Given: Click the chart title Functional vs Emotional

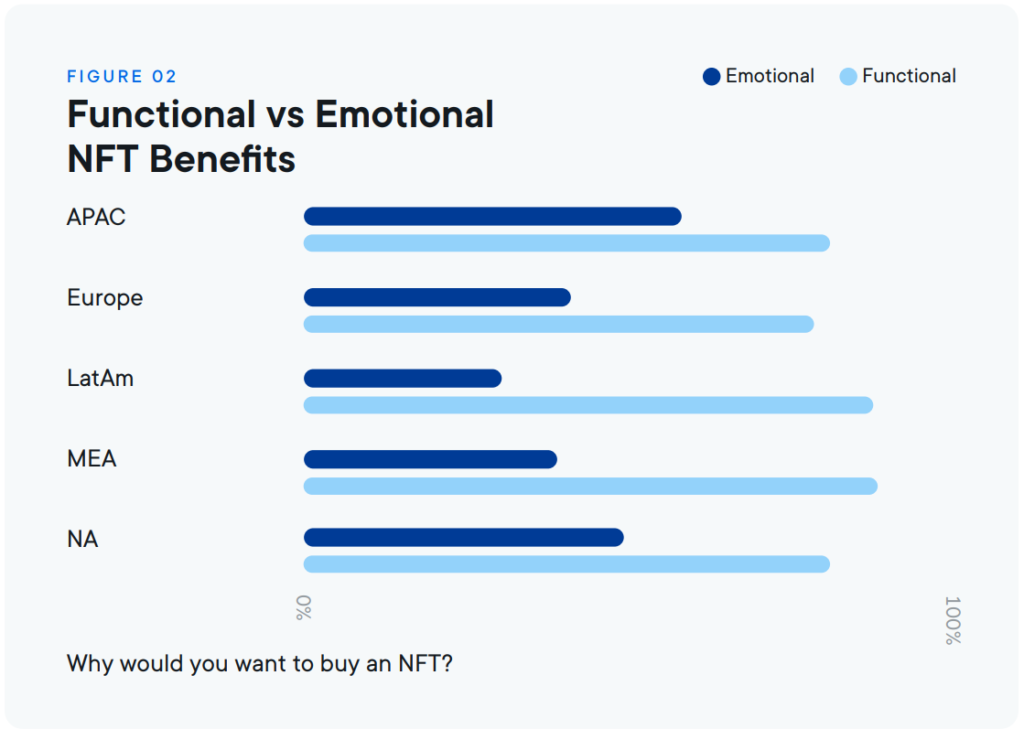Looking at the screenshot, I should 280,114.
